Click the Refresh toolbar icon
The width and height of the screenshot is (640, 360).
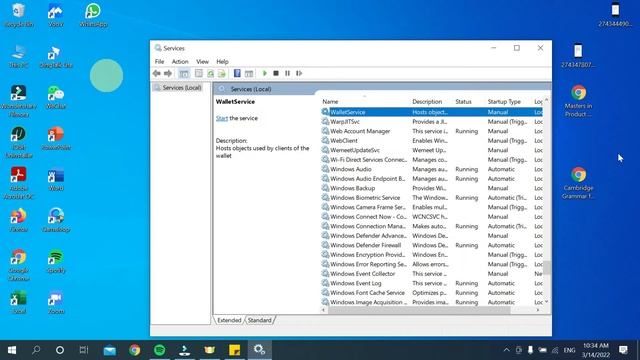pyautogui.click(x=211, y=73)
